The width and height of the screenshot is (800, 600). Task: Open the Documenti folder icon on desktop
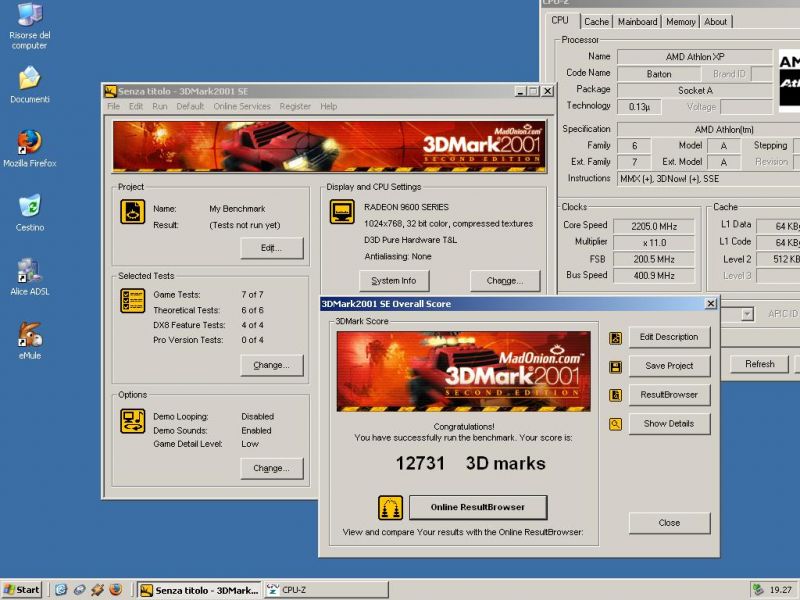coord(30,85)
